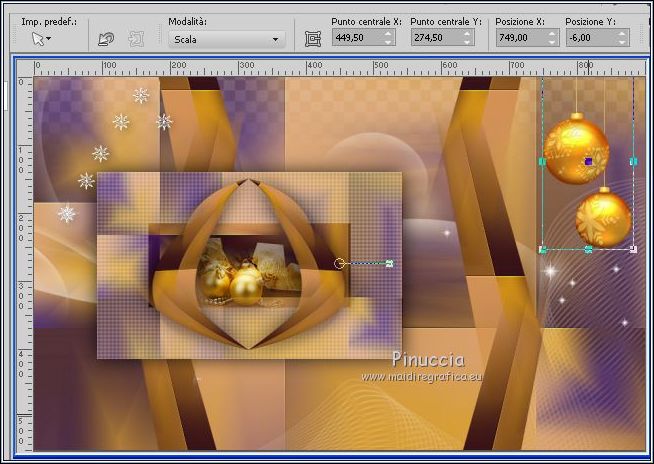Decrease the Punto centrale Y value
The width and height of the screenshot is (654, 464).
click(467, 42)
